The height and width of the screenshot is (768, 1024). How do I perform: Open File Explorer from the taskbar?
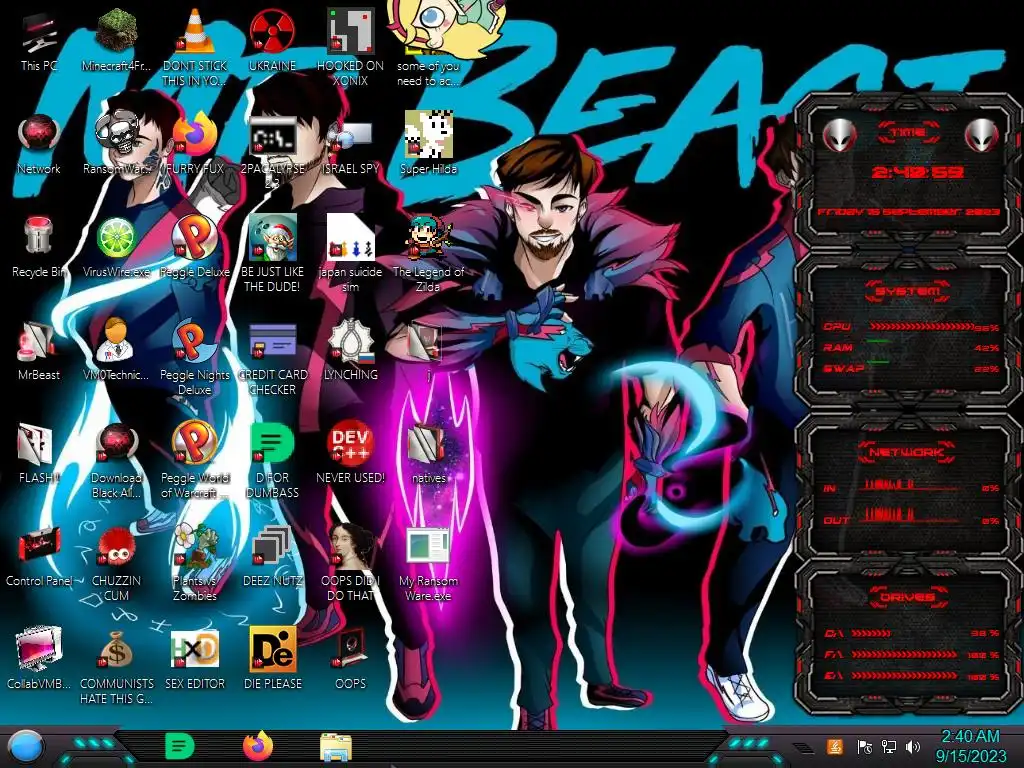(x=336, y=748)
